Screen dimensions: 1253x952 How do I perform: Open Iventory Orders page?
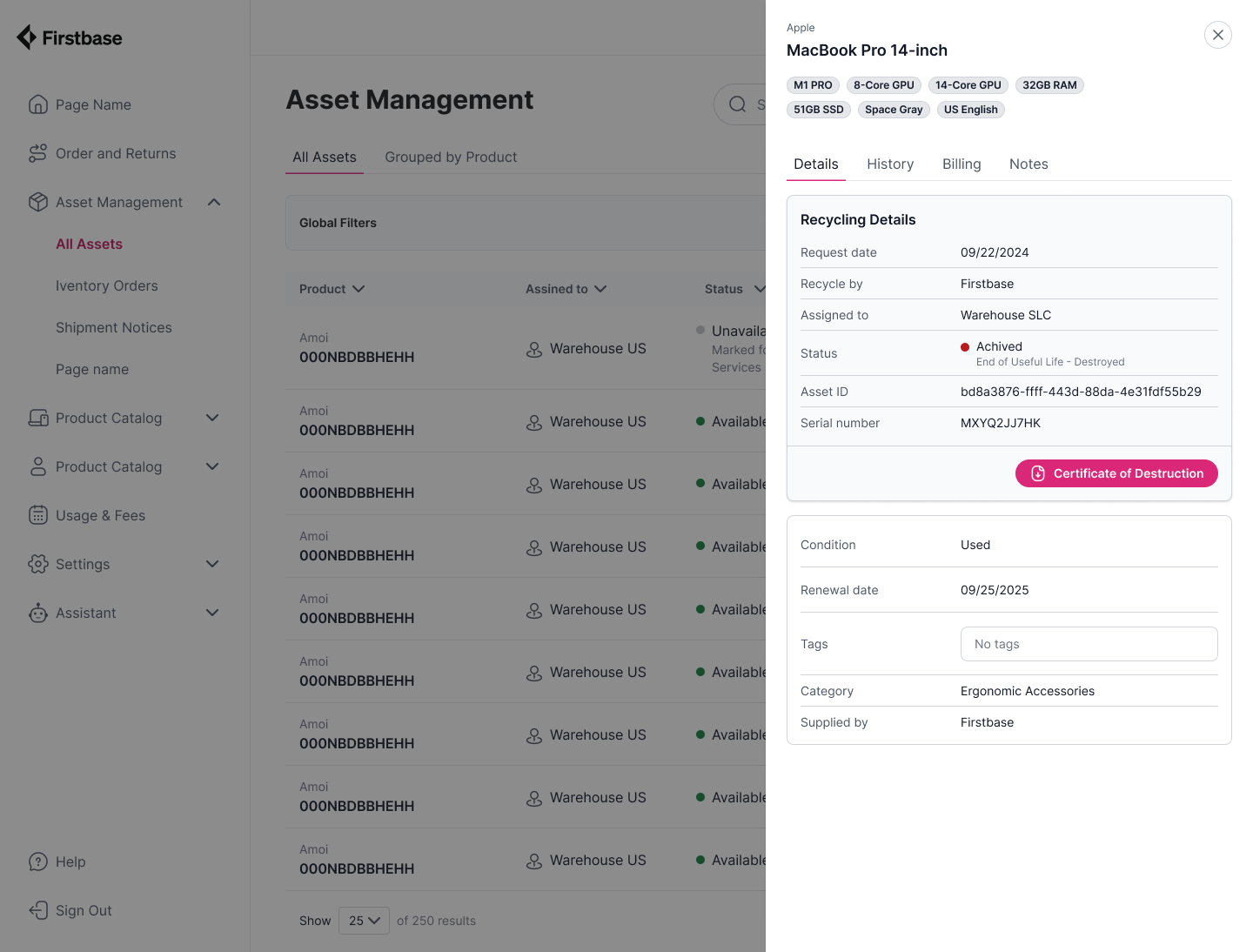[x=107, y=285]
